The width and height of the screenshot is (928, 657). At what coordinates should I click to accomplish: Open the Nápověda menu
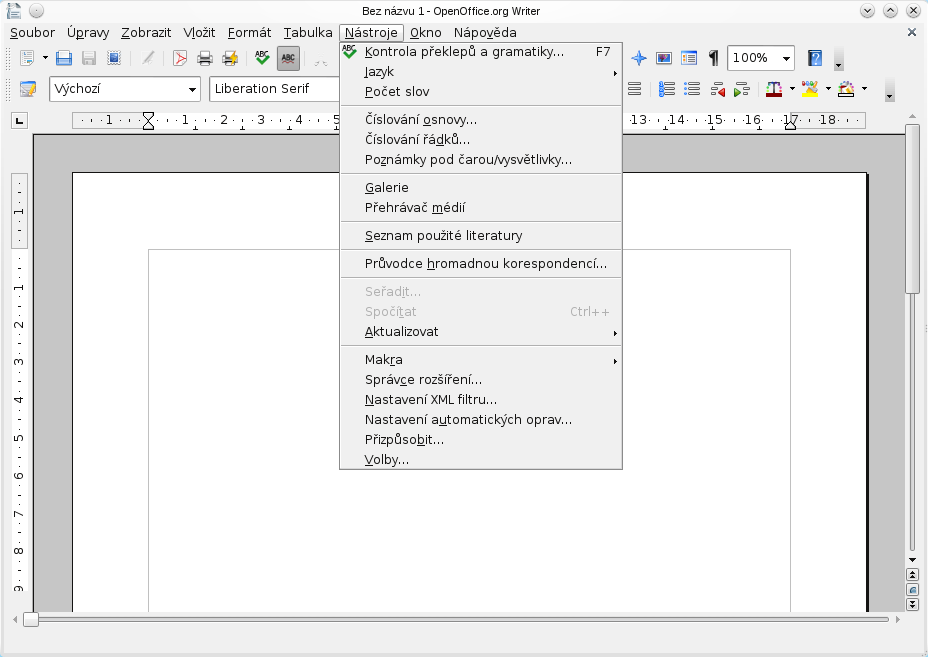(x=485, y=33)
